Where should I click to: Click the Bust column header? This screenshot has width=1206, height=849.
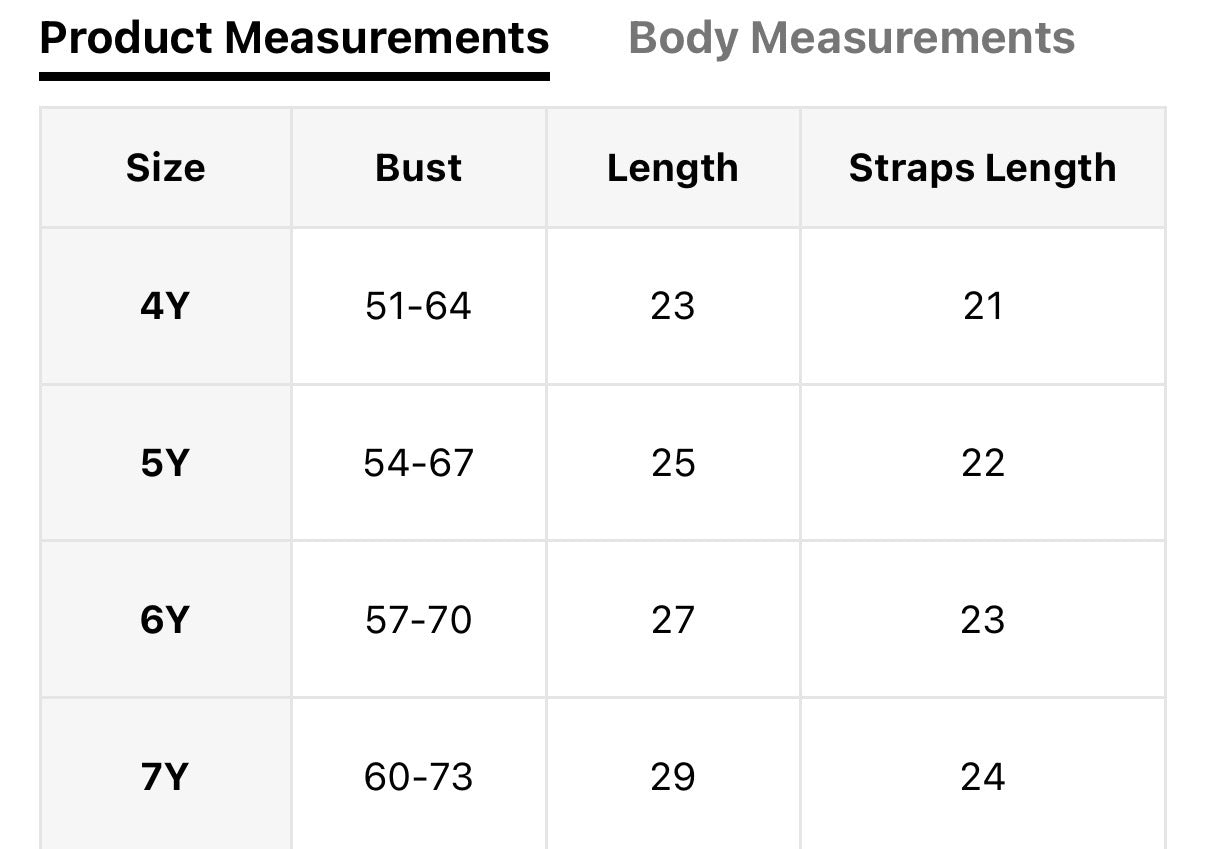[x=418, y=168]
